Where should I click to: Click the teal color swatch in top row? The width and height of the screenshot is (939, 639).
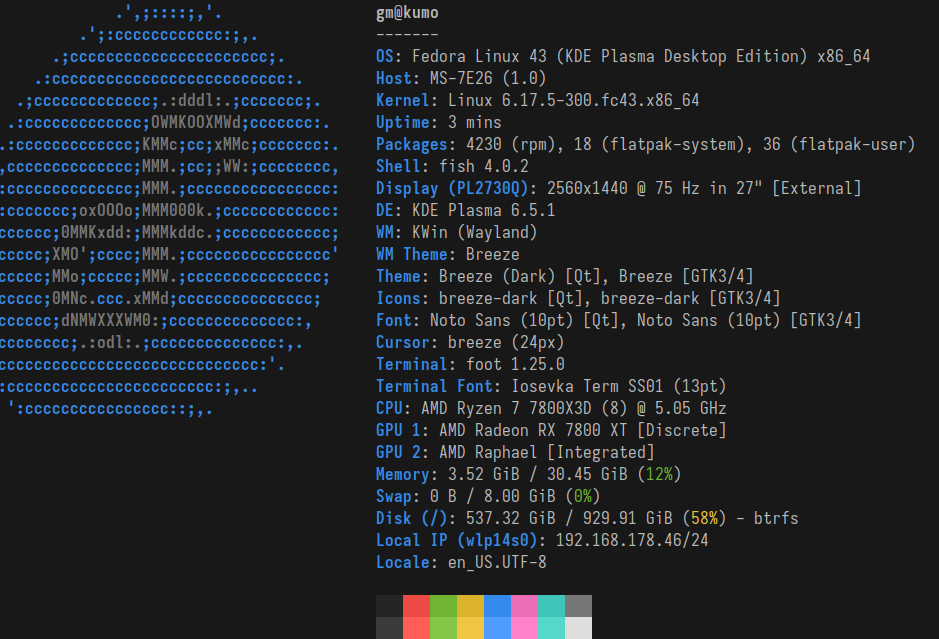pos(552,606)
